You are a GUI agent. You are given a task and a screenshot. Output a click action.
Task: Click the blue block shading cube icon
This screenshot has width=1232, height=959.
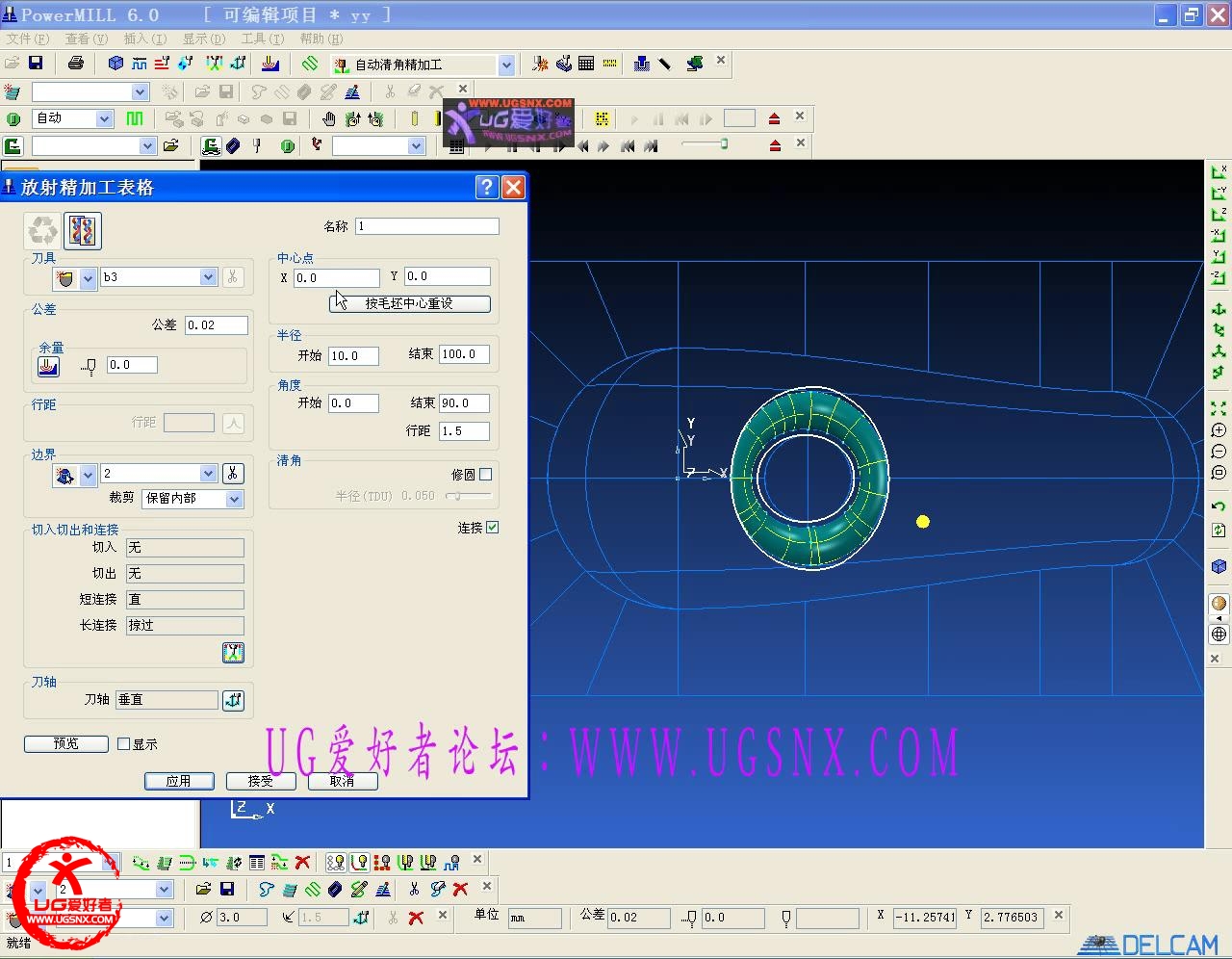coord(1219,566)
